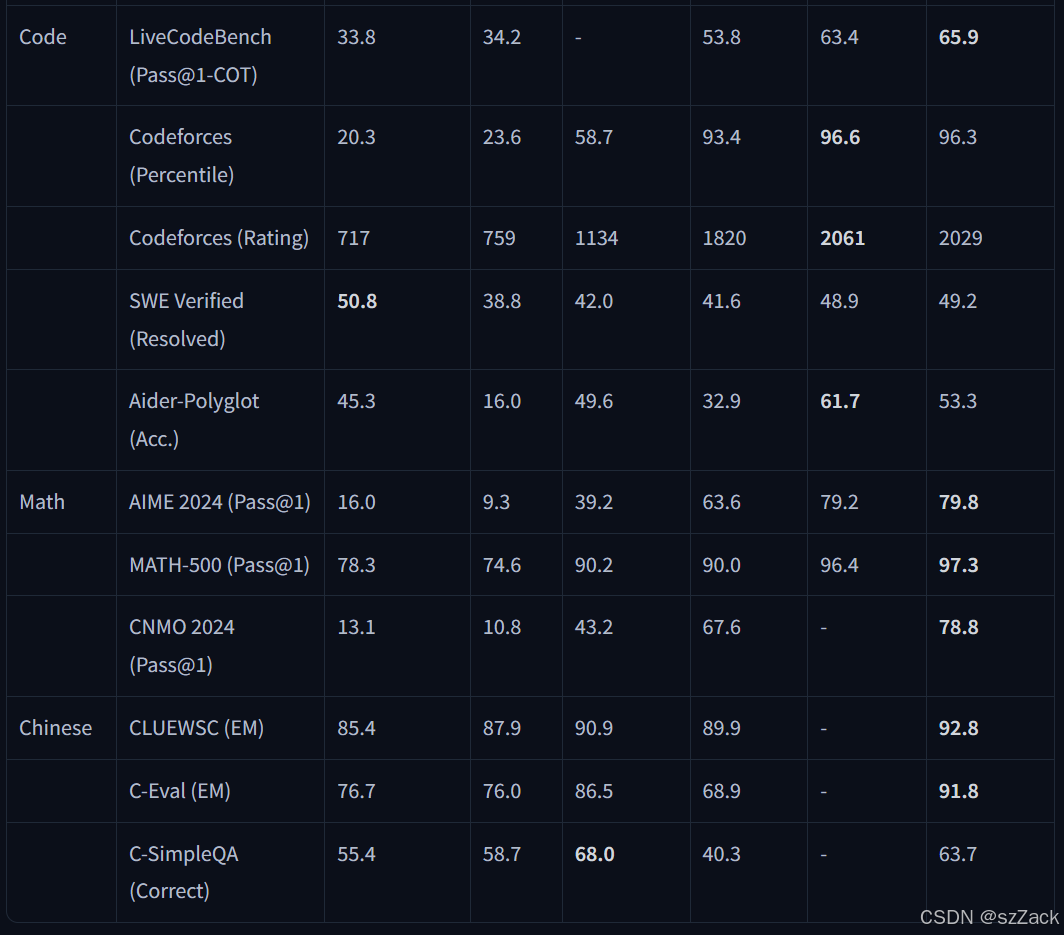
Task: Click the SWE Verified value 49.2
Action: pos(957,301)
